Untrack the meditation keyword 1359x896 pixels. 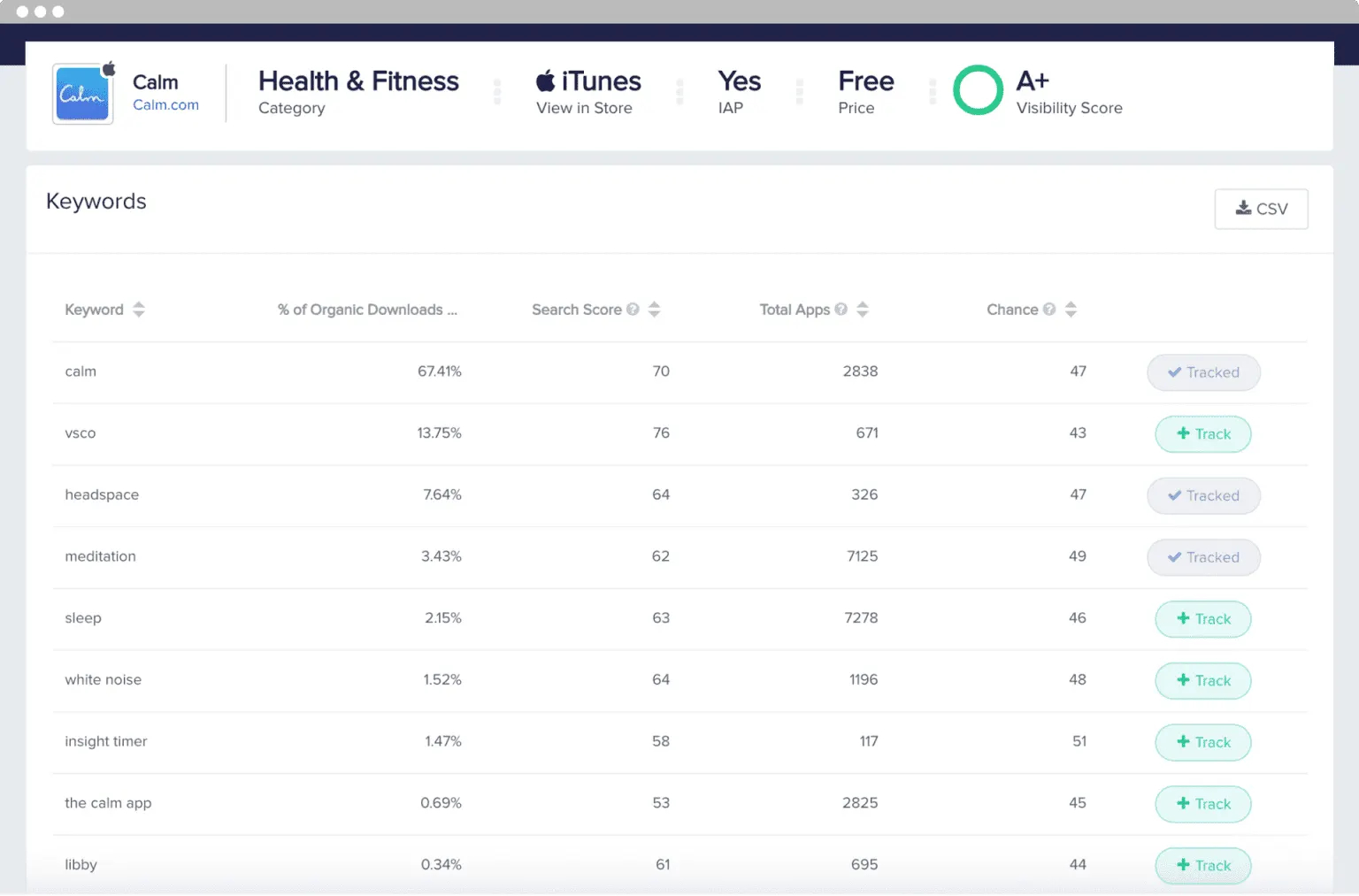[x=1203, y=557]
